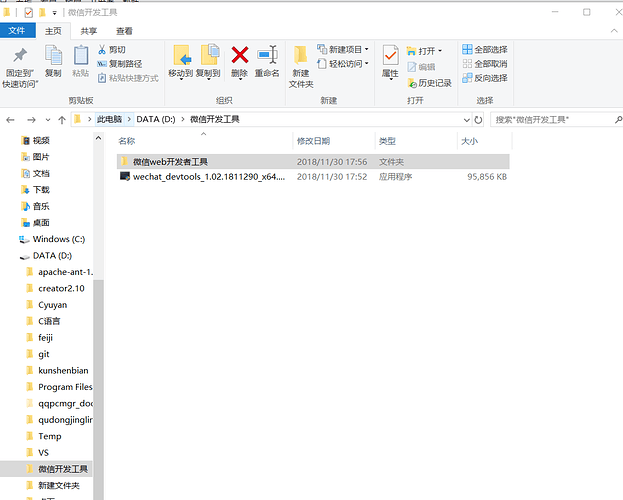Open Quick Access Toolbar customize dropdown

(55, 13)
